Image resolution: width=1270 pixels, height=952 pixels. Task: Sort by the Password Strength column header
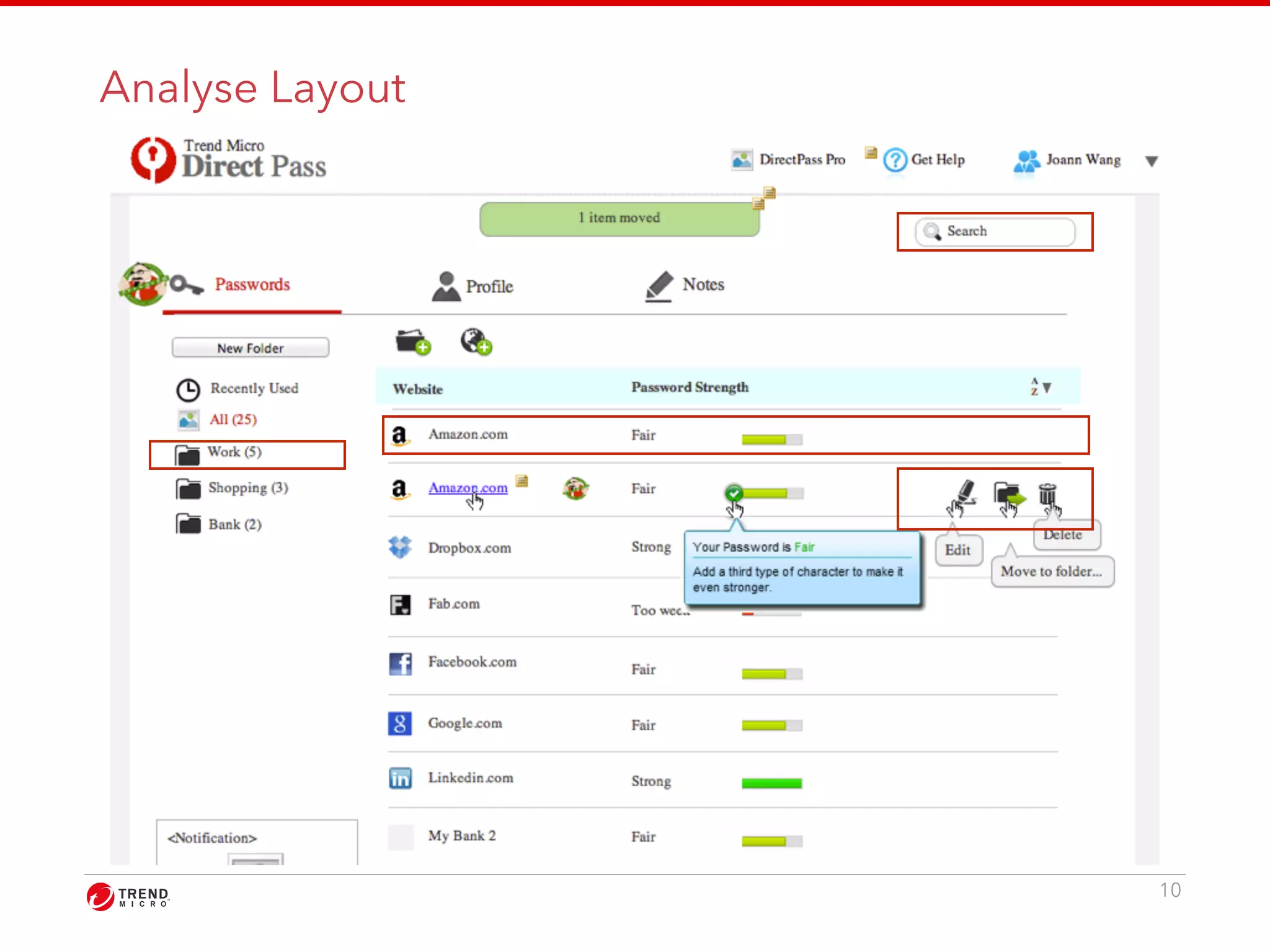[690, 387]
